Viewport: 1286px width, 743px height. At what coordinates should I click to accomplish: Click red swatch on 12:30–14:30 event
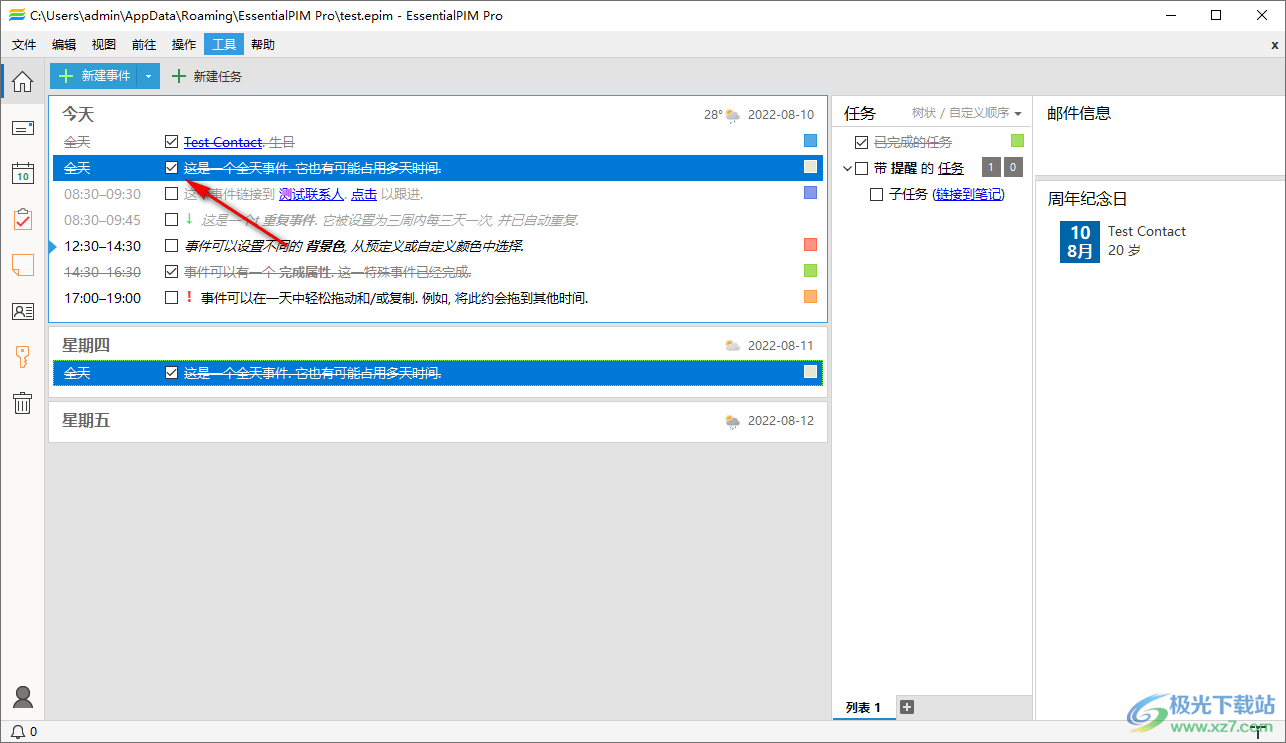tap(811, 245)
